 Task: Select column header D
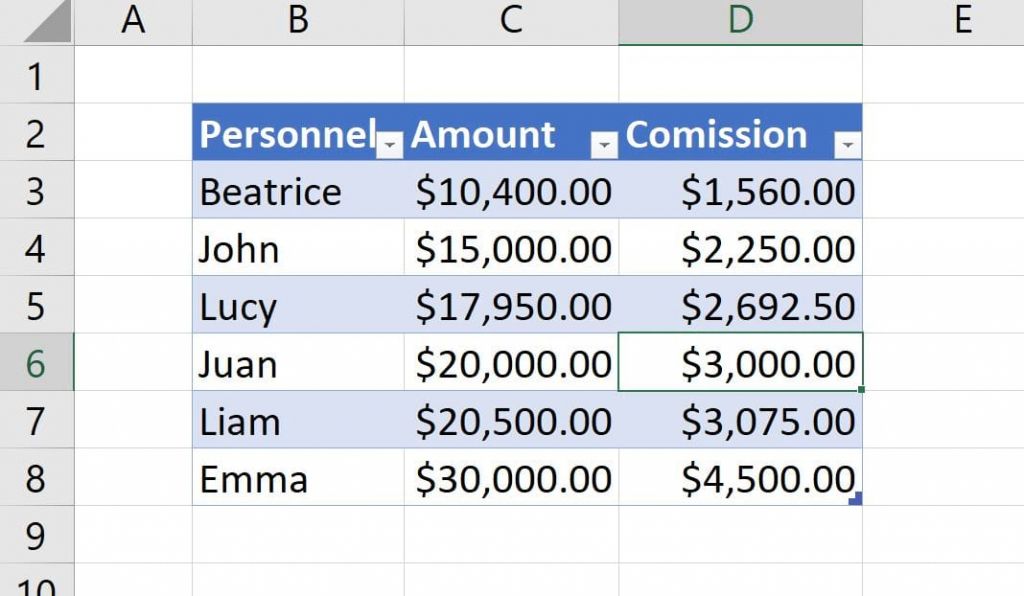pyautogui.click(x=740, y=22)
